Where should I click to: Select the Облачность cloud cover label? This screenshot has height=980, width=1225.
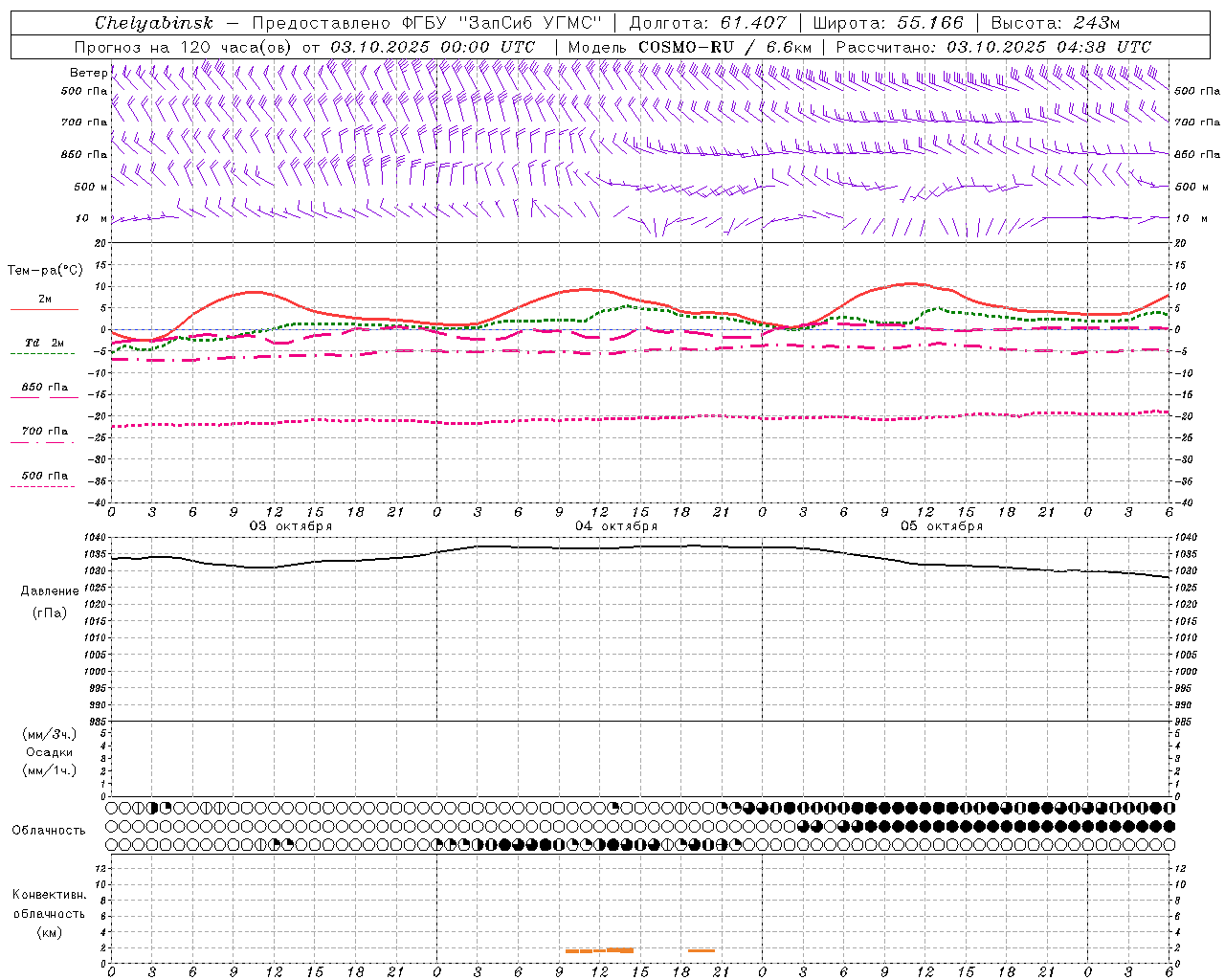point(49,830)
